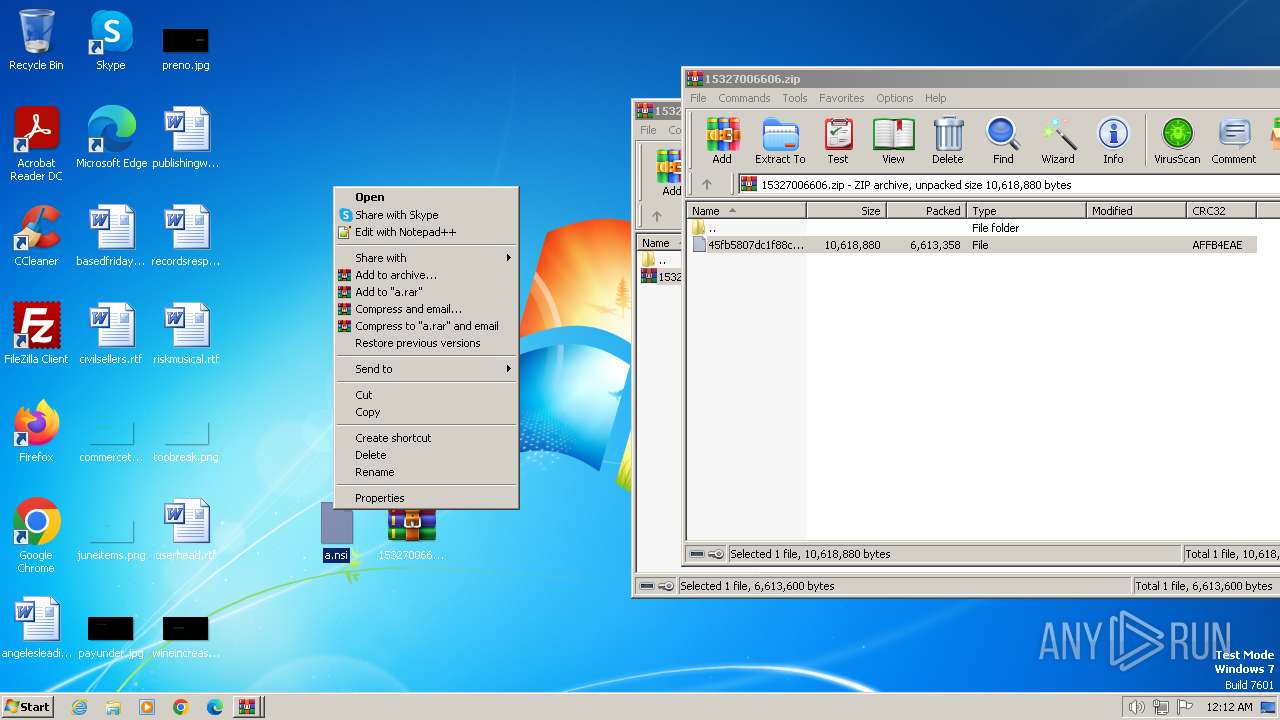Choose Cut in the context menu
This screenshot has width=1280, height=720.
pyautogui.click(x=427, y=395)
